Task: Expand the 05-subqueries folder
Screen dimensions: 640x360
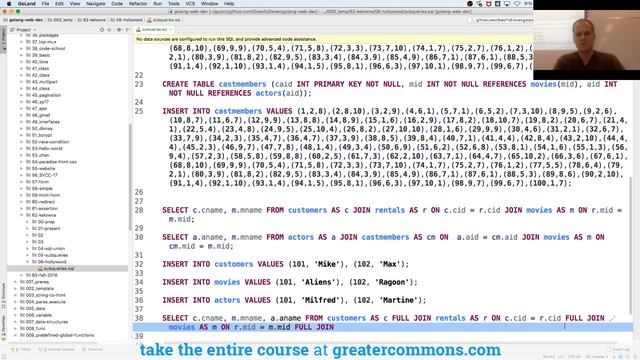Action: (27, 255)
